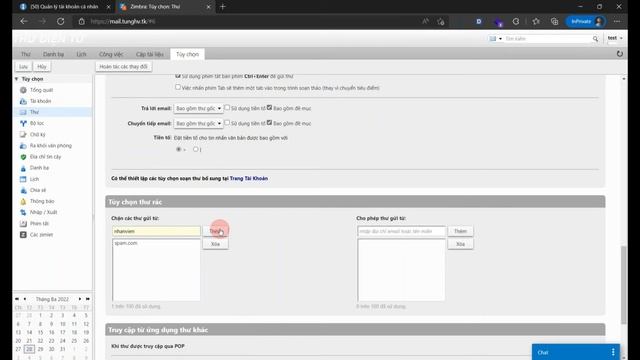Open a new browser tab
Image resolution: width=640 pixels, height=360 pixels.
coord(222,7)
